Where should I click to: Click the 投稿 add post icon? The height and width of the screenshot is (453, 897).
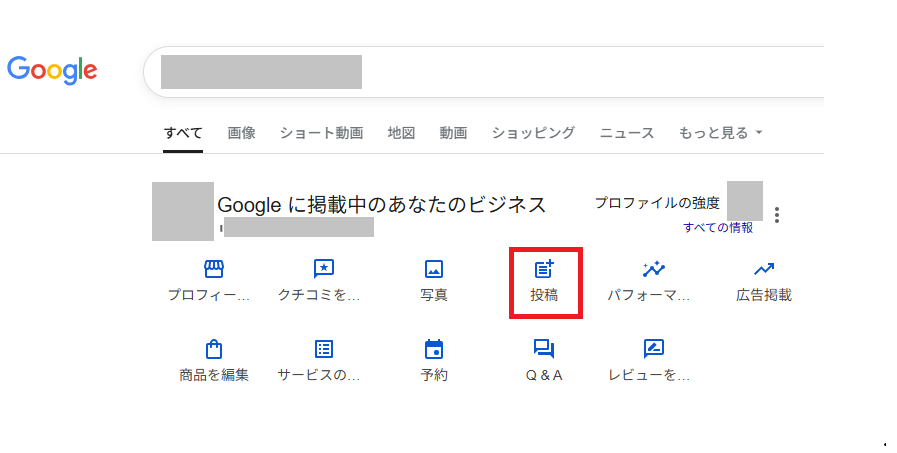tap(544, 269)
